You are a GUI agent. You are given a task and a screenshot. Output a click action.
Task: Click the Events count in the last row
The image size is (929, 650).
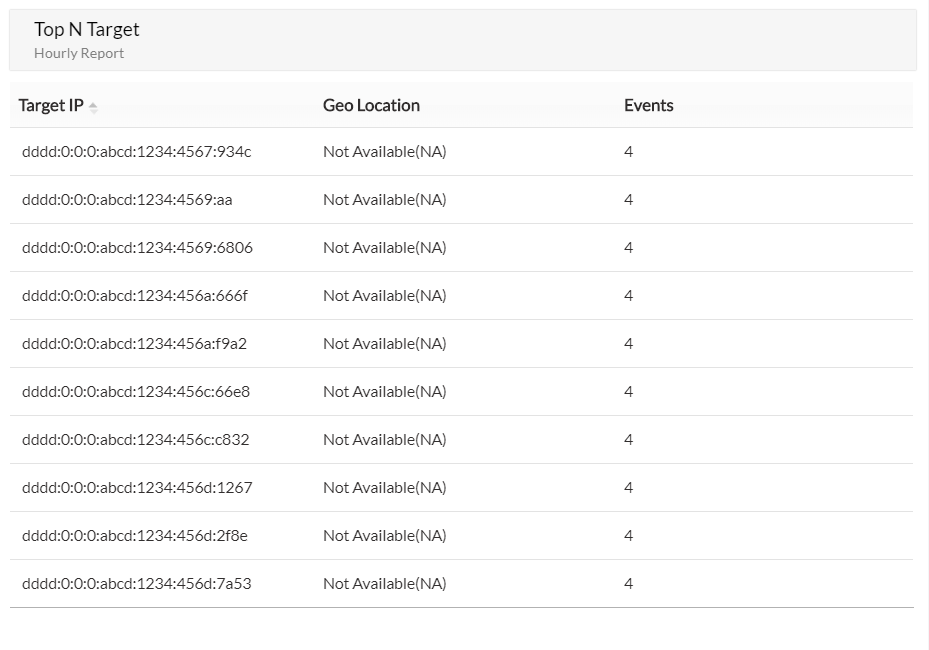click(628, 584)
